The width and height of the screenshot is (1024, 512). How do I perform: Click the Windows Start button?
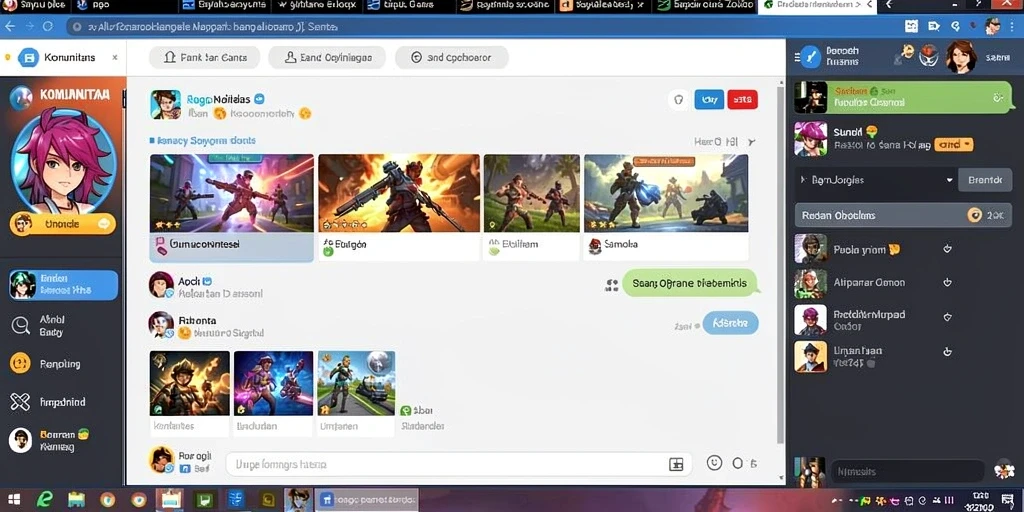click(x=13, y=500)
